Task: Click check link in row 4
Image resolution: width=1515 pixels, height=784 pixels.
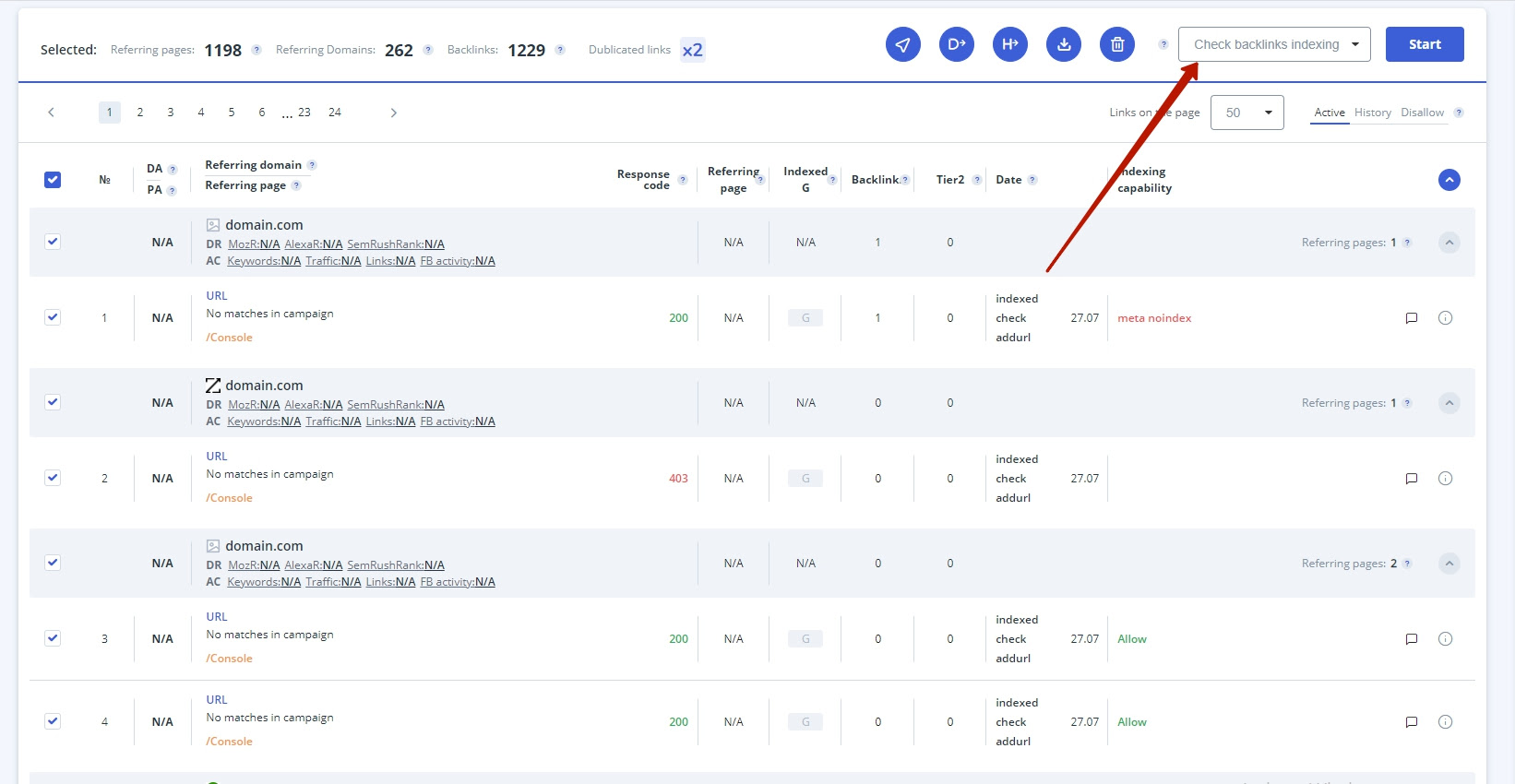Action: pos(1011,722)
